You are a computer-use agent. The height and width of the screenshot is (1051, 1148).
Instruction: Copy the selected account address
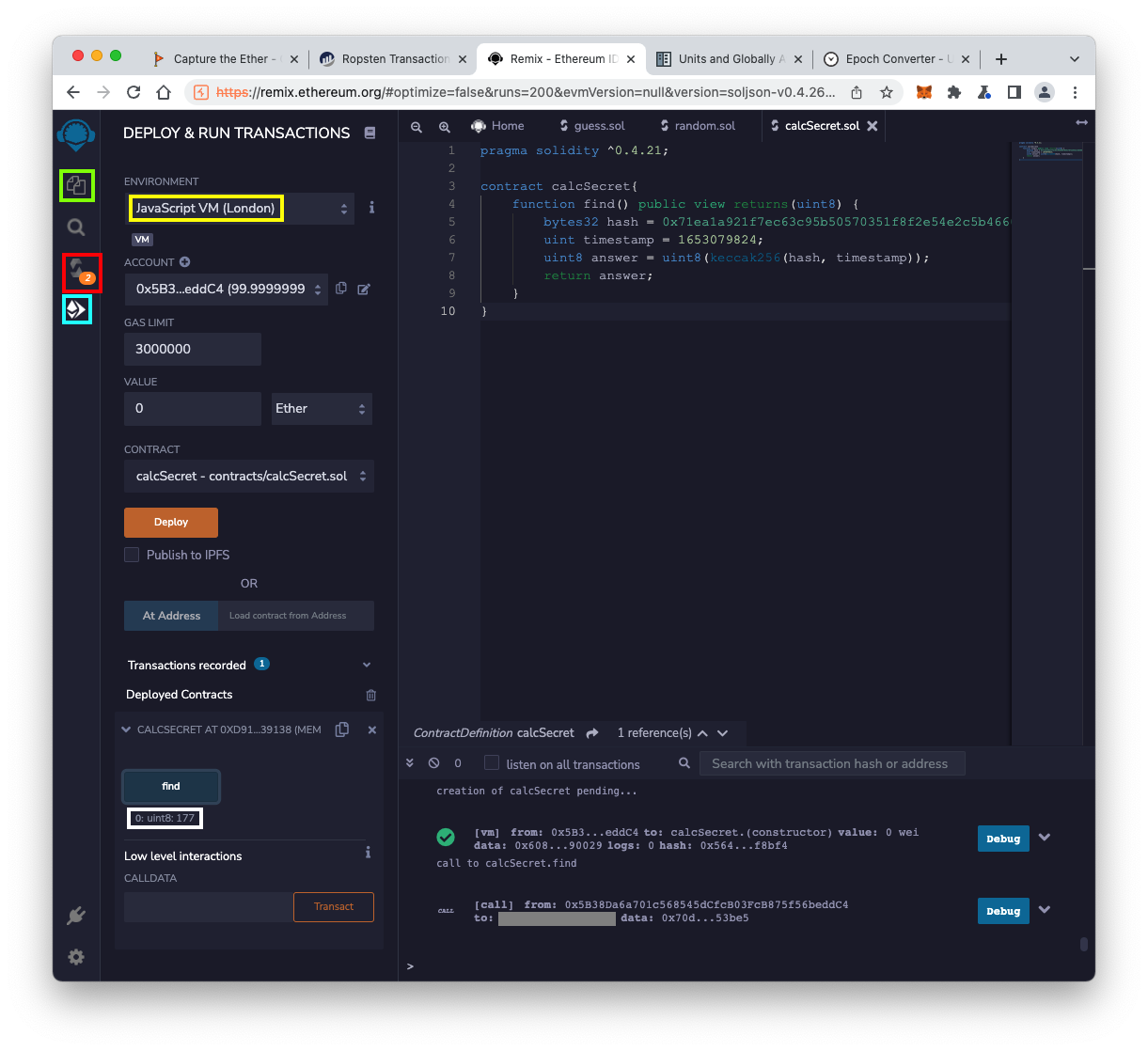pyautogui.click(x=341, y=289)
